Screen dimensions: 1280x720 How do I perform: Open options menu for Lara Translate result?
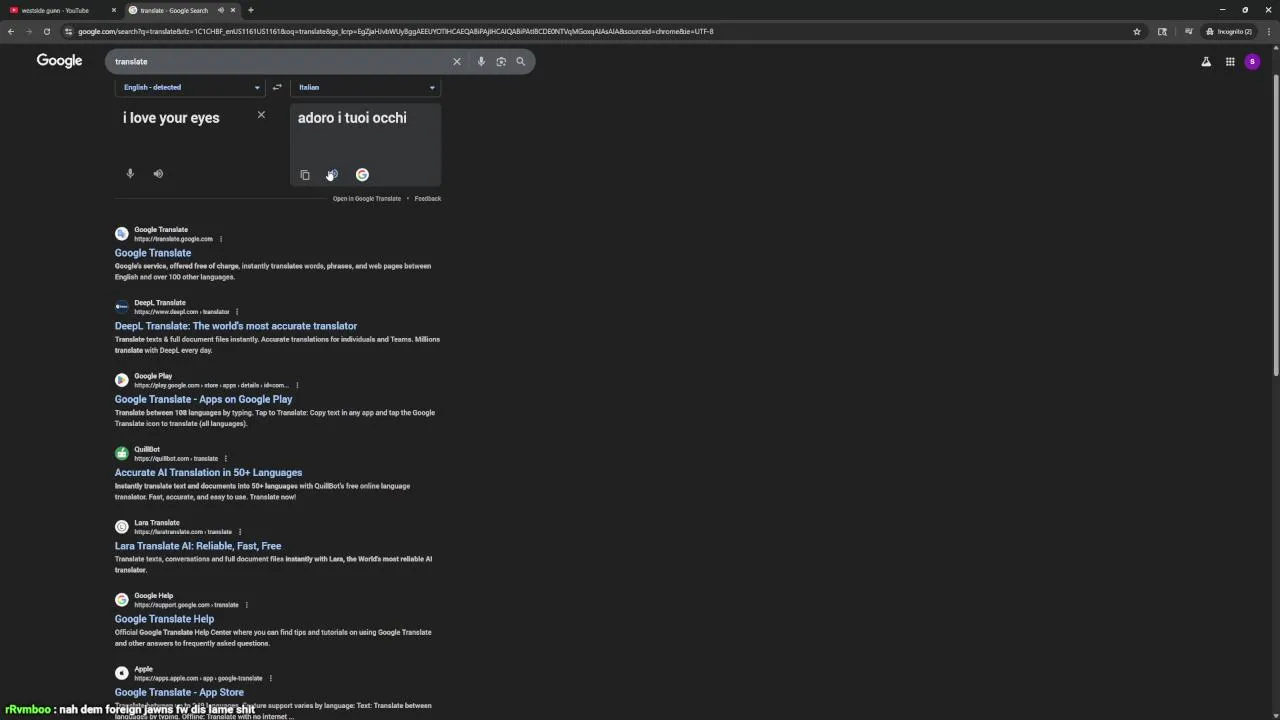[240, 532]
